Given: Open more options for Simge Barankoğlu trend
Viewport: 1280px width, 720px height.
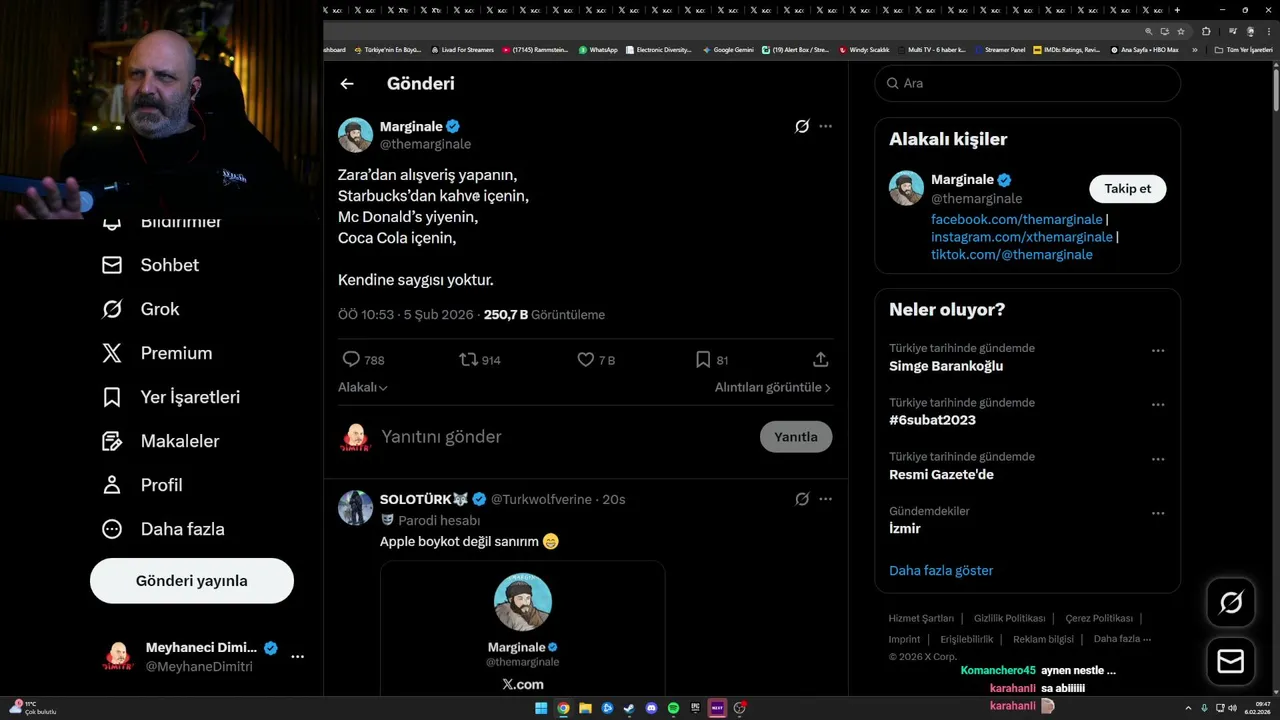Looking at the screenshot, I should pyautogui.click(x=1158, y=351).
